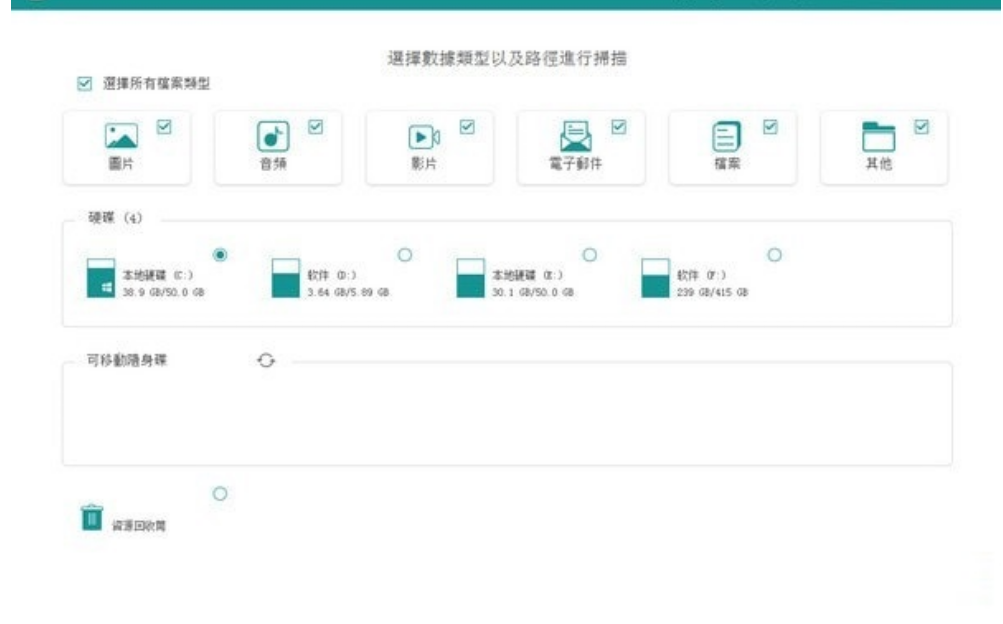
Task: Select the D: drive radio button
Action: click(x=405, y=255)
